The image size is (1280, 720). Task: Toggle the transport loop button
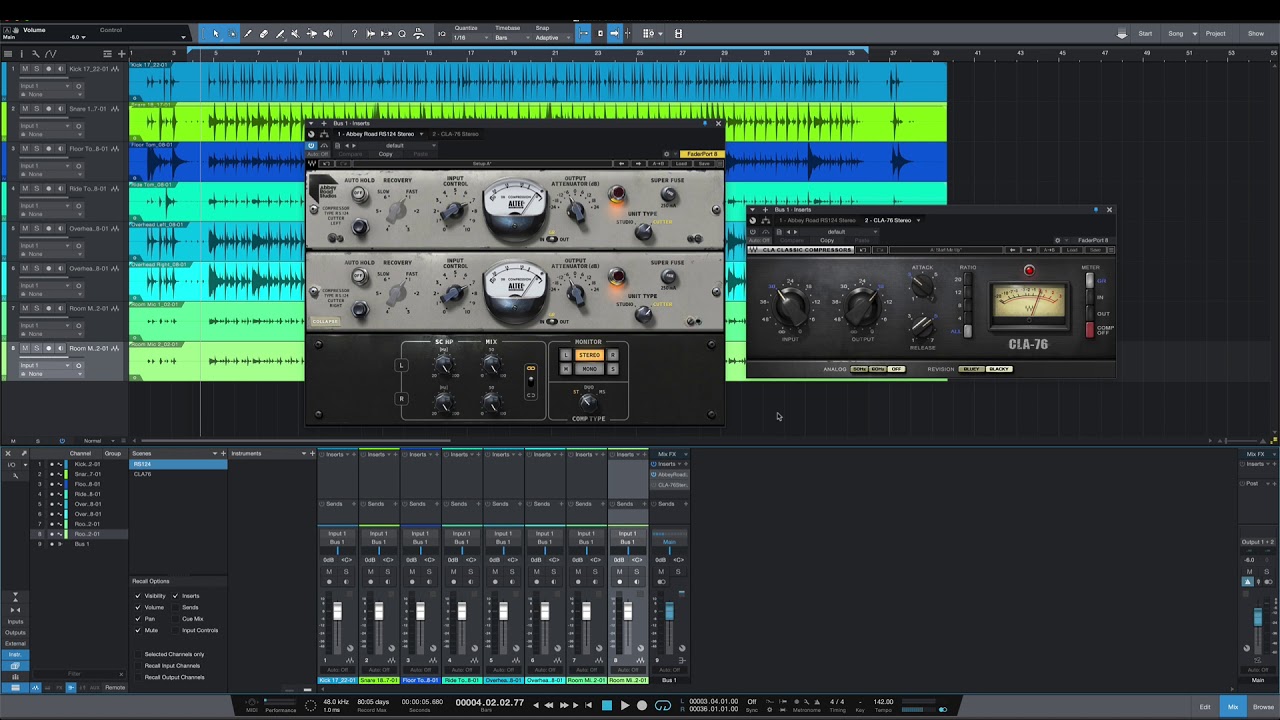(x=662, y=705)
